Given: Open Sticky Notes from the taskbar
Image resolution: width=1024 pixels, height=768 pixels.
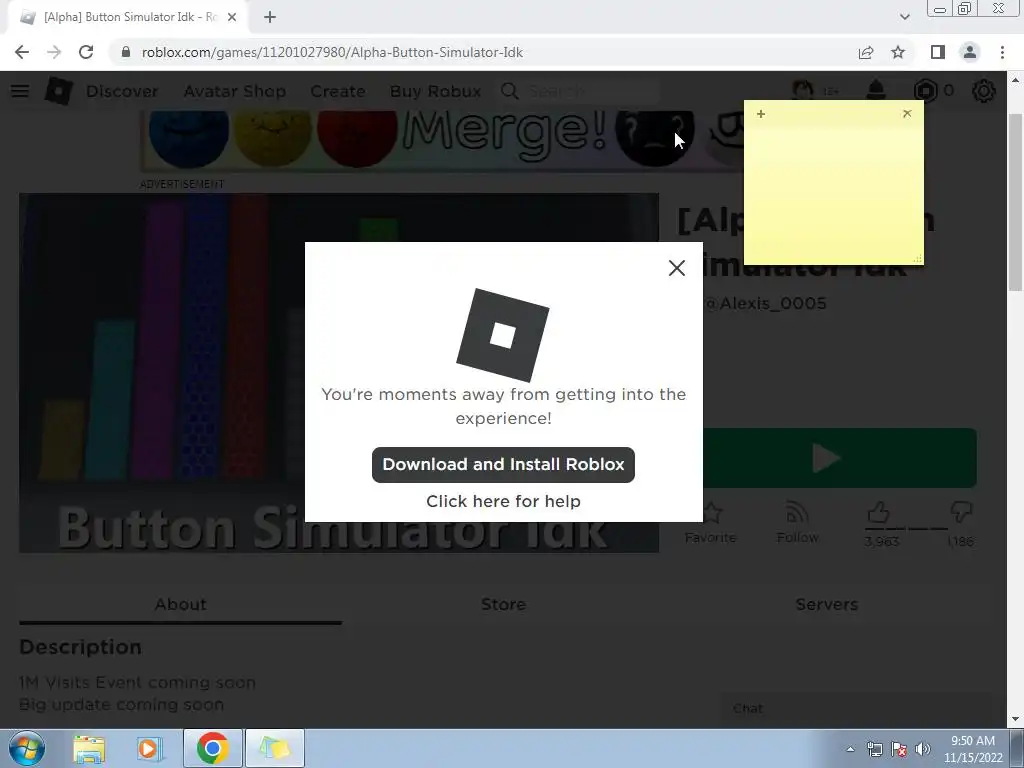Looking at the screenshot, I should click(274, 749).
